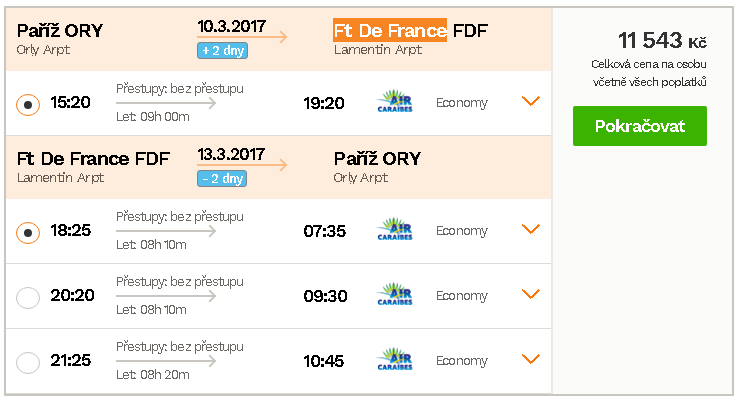Select the 18:25 return flight radio button
This screenshot has height=405, width=740.
click(x=28, y=232)
